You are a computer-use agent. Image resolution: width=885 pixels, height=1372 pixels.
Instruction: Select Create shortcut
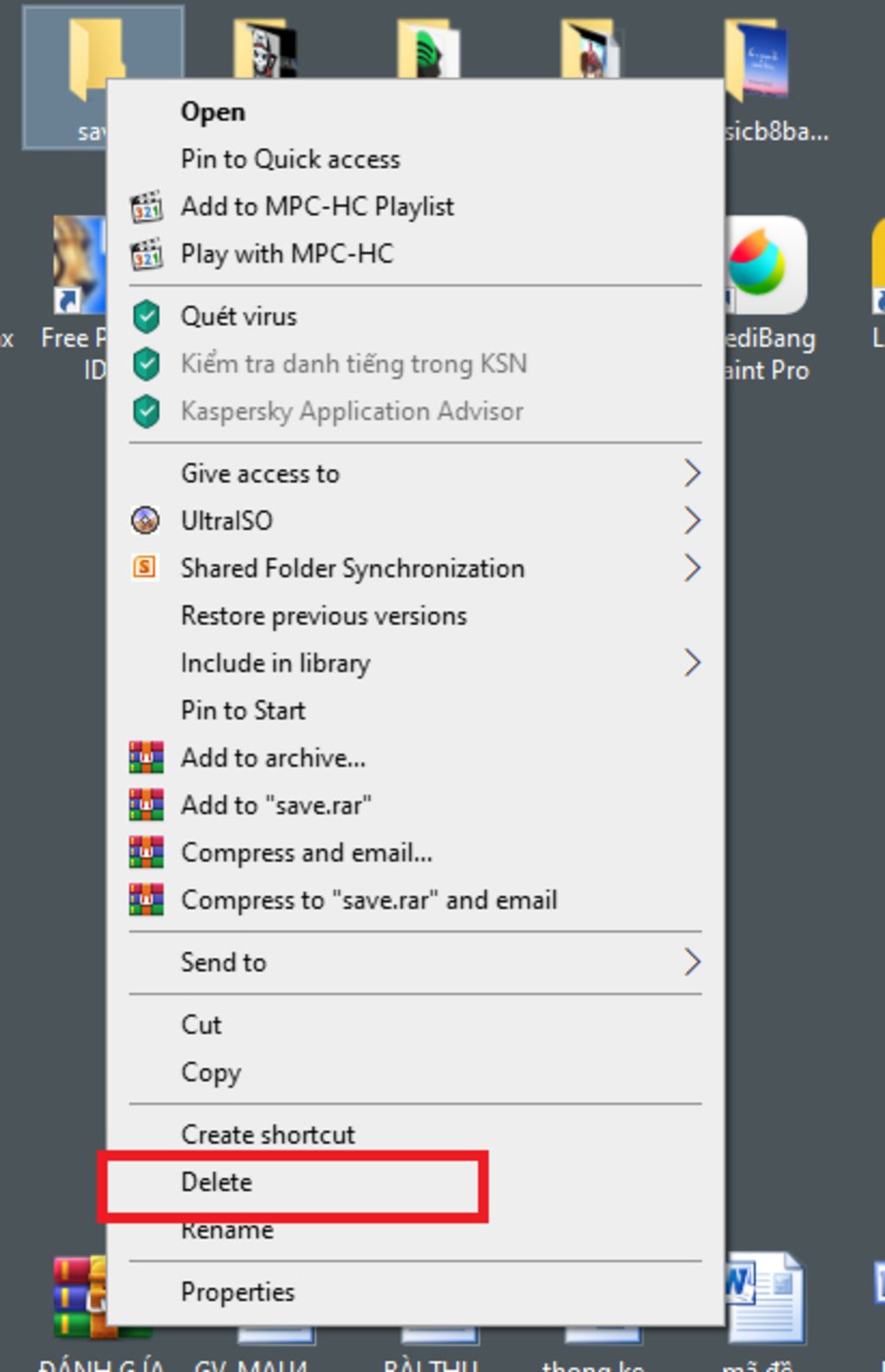tap(268, 1135)
